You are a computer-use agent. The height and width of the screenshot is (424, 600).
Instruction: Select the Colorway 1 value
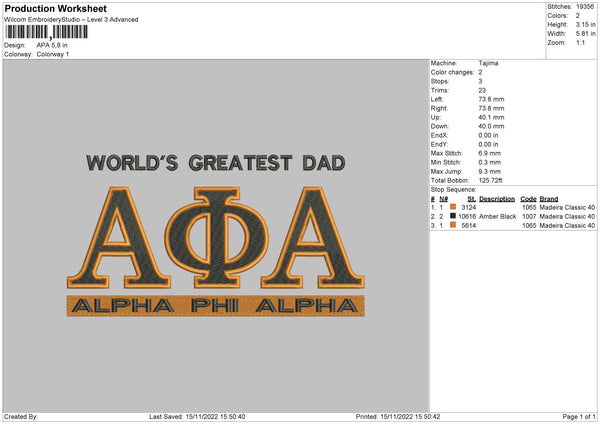tap(53, 54)
